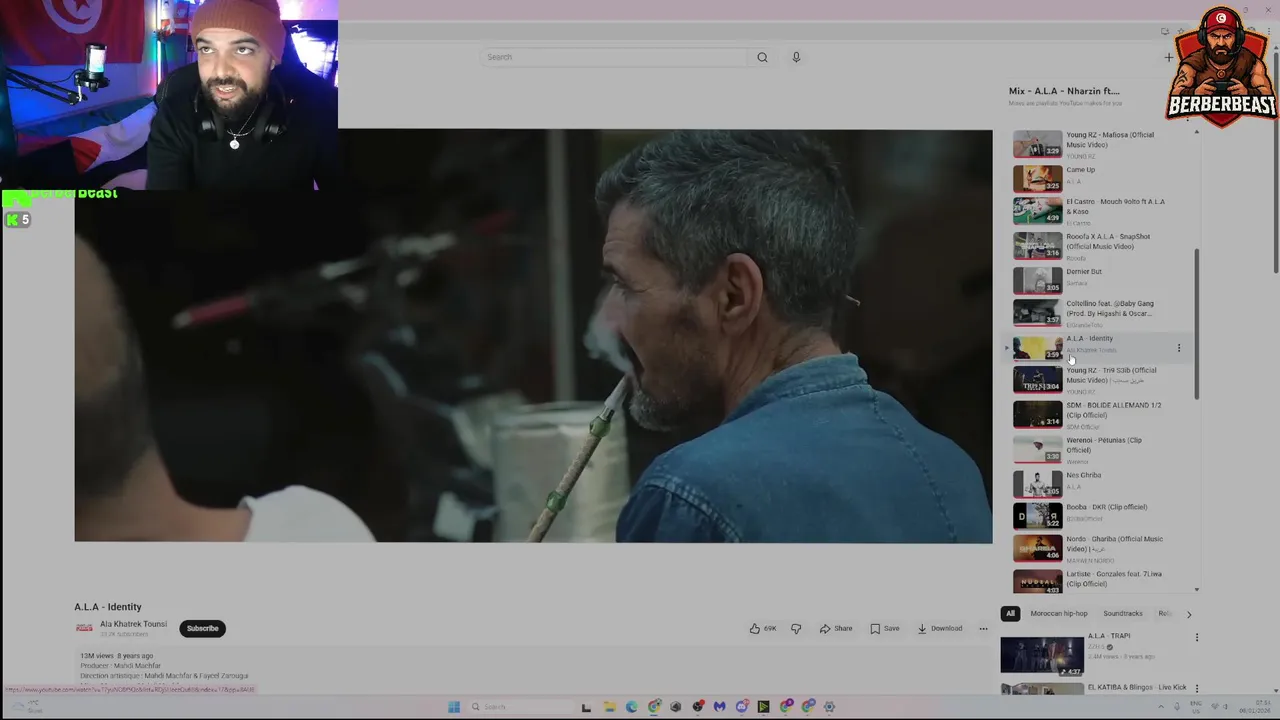This screenshot has width=1280, height=720.
Task: Dislike the video with thumbs-down
Action: click(x=796, y=629)
